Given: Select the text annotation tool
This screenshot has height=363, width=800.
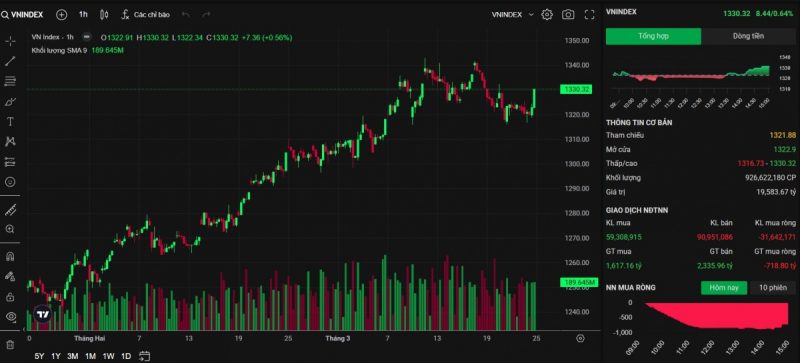Looking at the screenshot, I should 10,122.
